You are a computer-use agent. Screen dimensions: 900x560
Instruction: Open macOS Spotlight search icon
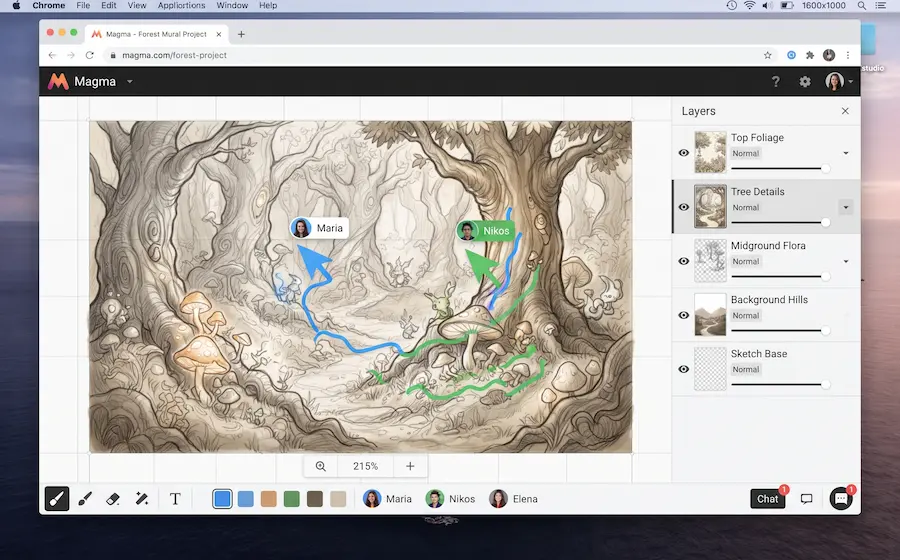pyautogui.click(x=862, y=6)
